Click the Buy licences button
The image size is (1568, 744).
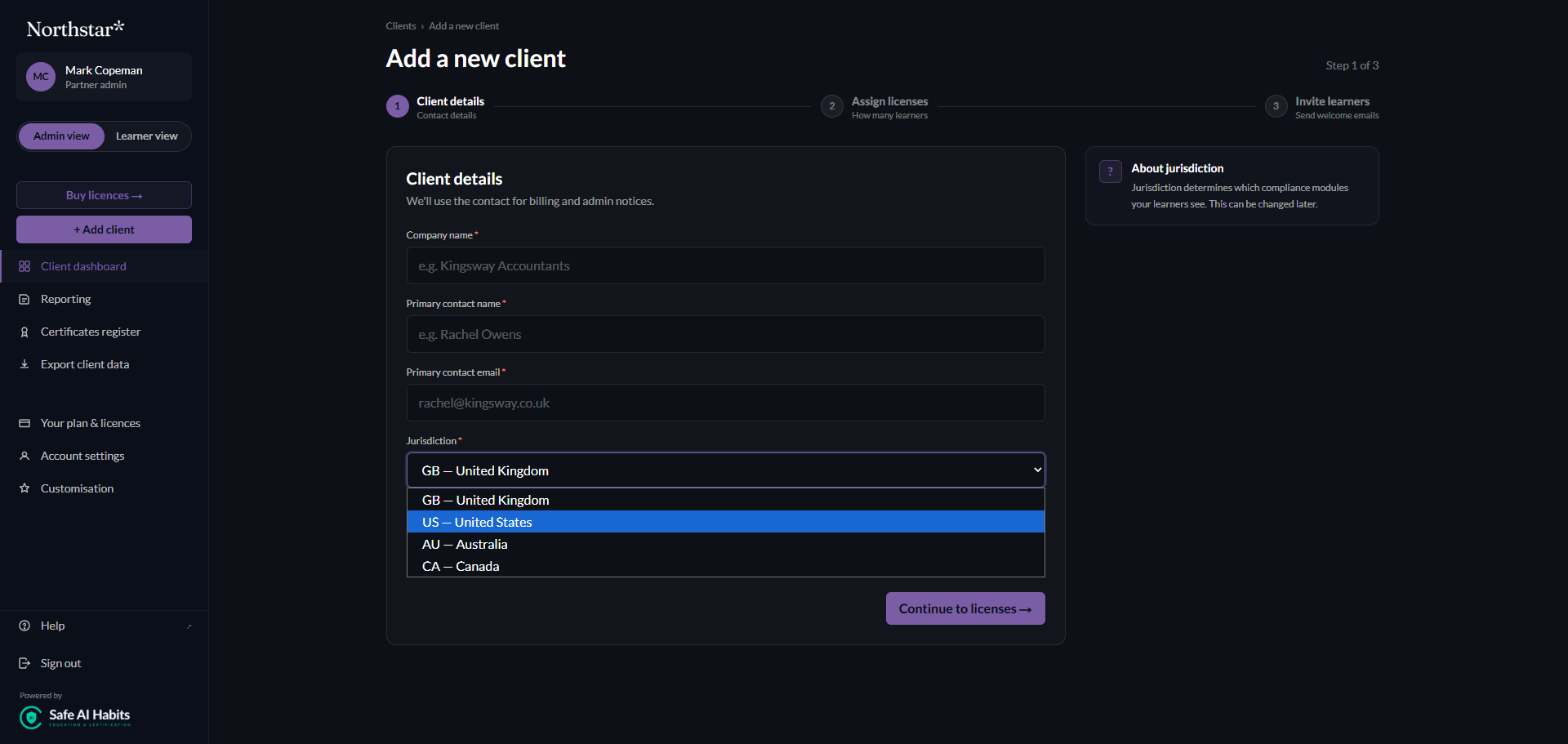[104, 195]
